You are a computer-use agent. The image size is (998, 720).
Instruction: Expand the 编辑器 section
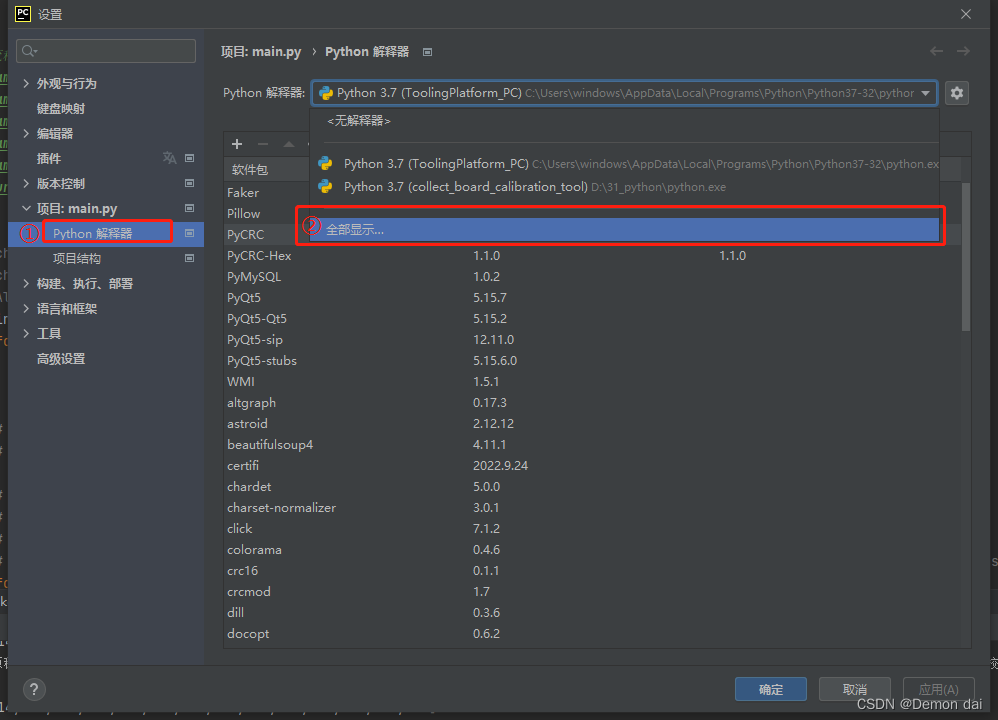pyautogui.click(x=26, y=133)
